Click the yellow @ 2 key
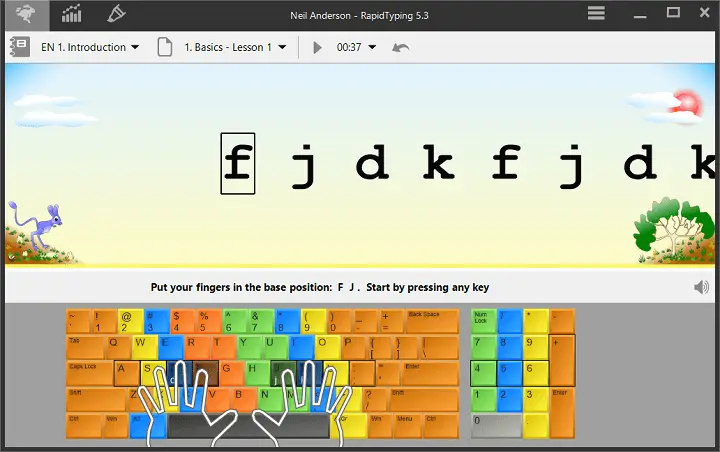The width and height of the screenshot is (720, 452). (130, 321)
